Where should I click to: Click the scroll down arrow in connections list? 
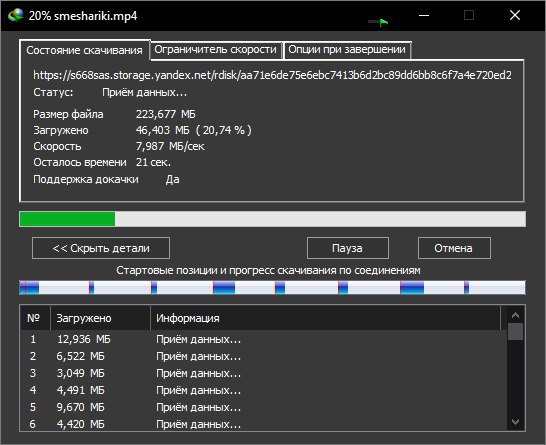tap(515, 422)
